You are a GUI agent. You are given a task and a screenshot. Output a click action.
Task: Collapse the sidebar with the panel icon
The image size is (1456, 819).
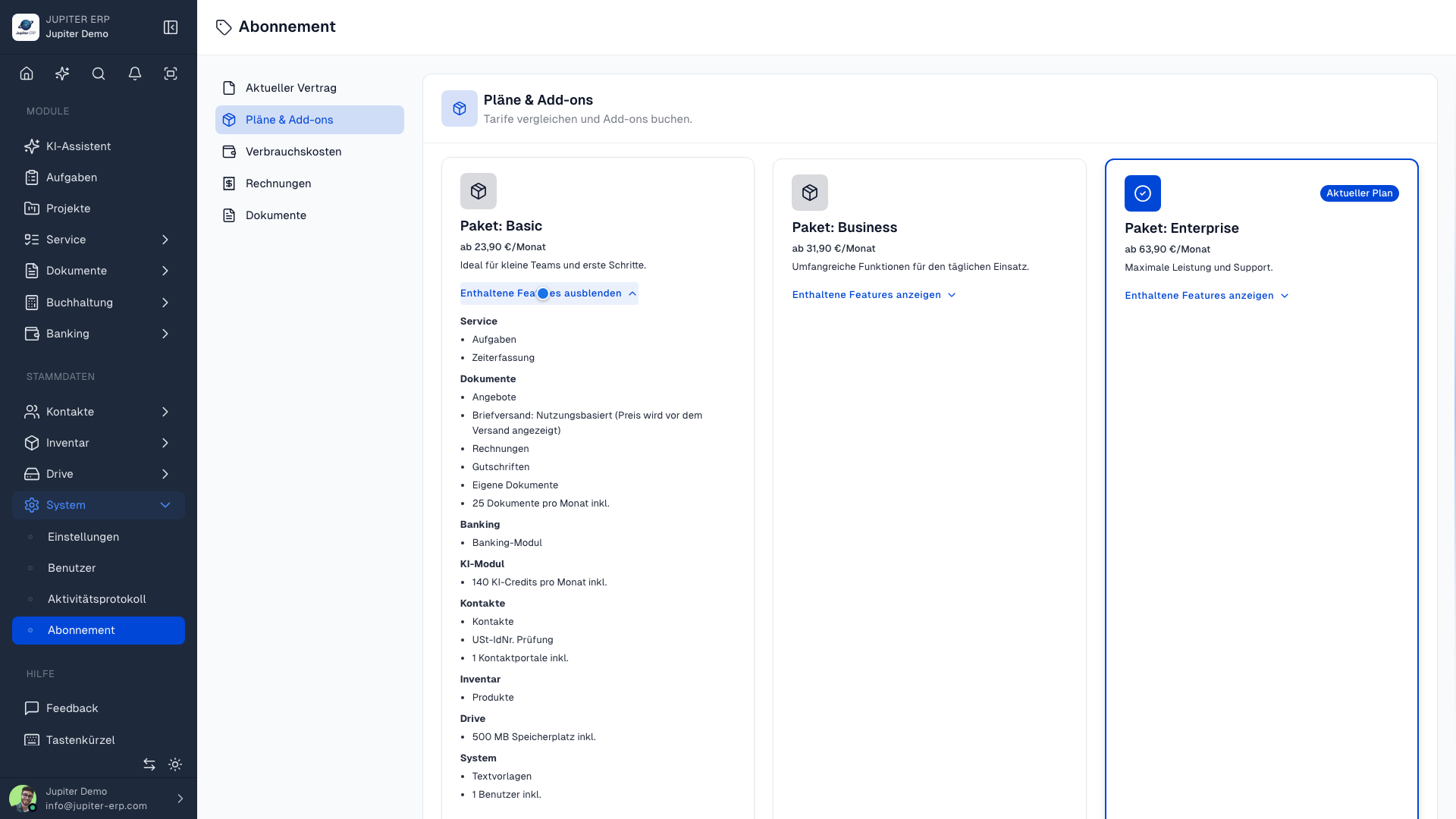(x=171, y=27)
